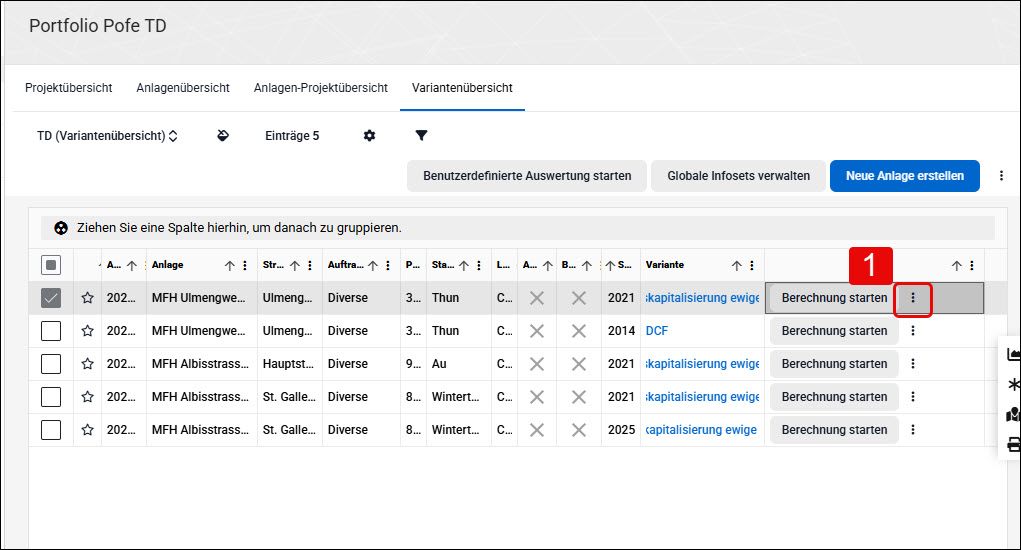
Task: Check the 2025 row checkbox
Action: [51, 430]
